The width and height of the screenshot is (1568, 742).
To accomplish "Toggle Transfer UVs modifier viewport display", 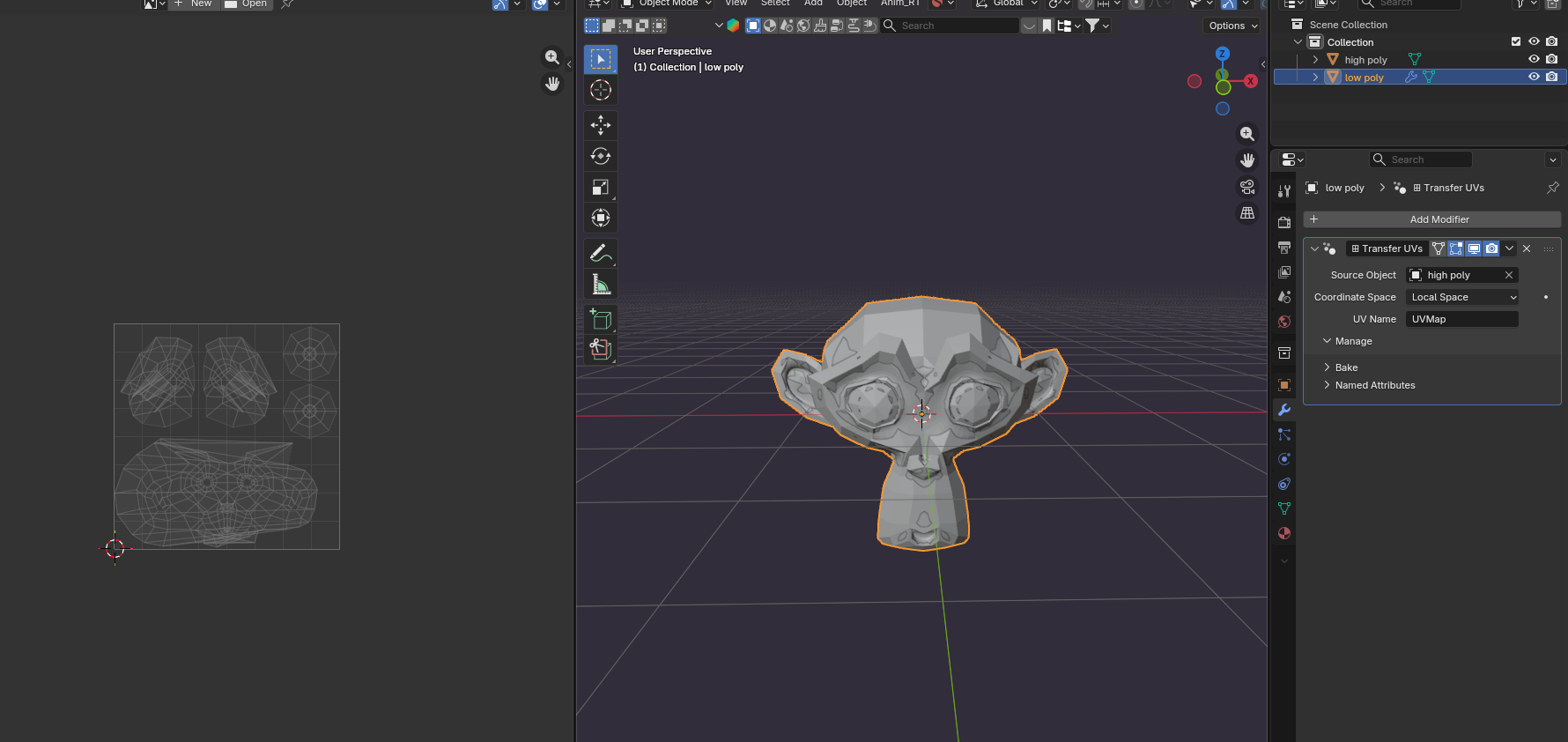I will (1474, 249).
